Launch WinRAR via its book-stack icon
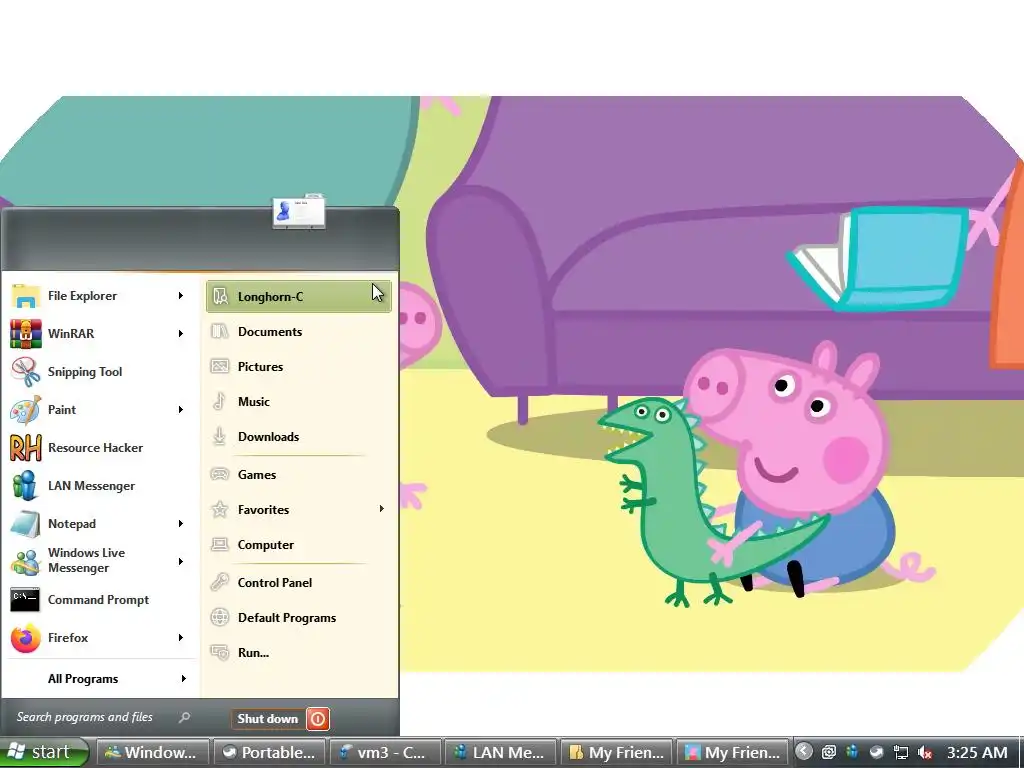 click(25, 334)
